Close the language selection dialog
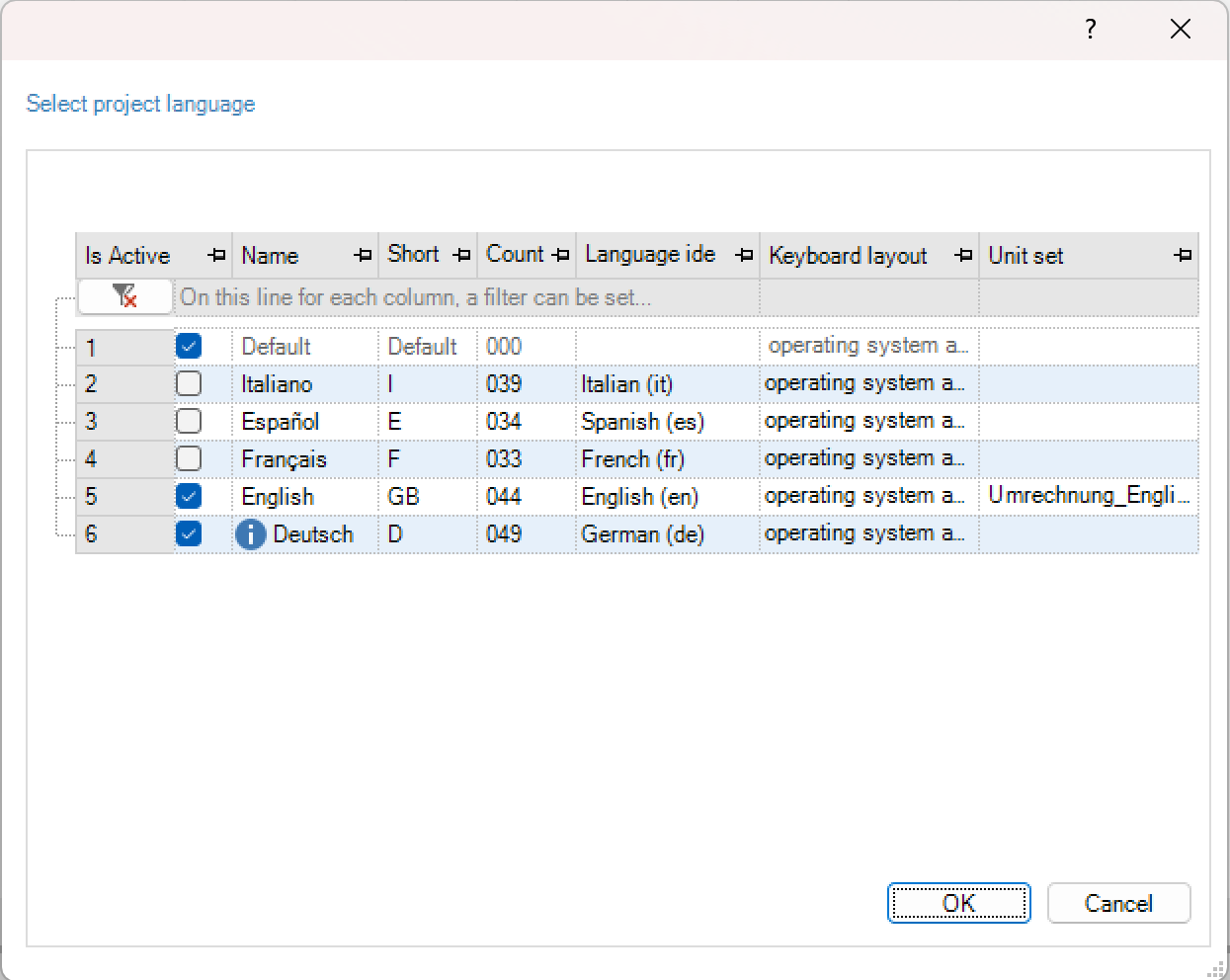This screenshot has height=980, width=1230. [1181, 29]
